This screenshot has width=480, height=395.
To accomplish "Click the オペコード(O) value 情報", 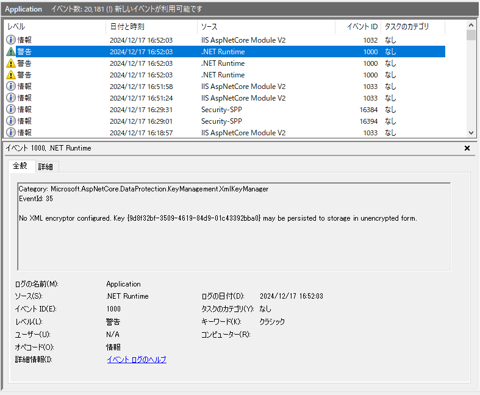I will 113,347.
